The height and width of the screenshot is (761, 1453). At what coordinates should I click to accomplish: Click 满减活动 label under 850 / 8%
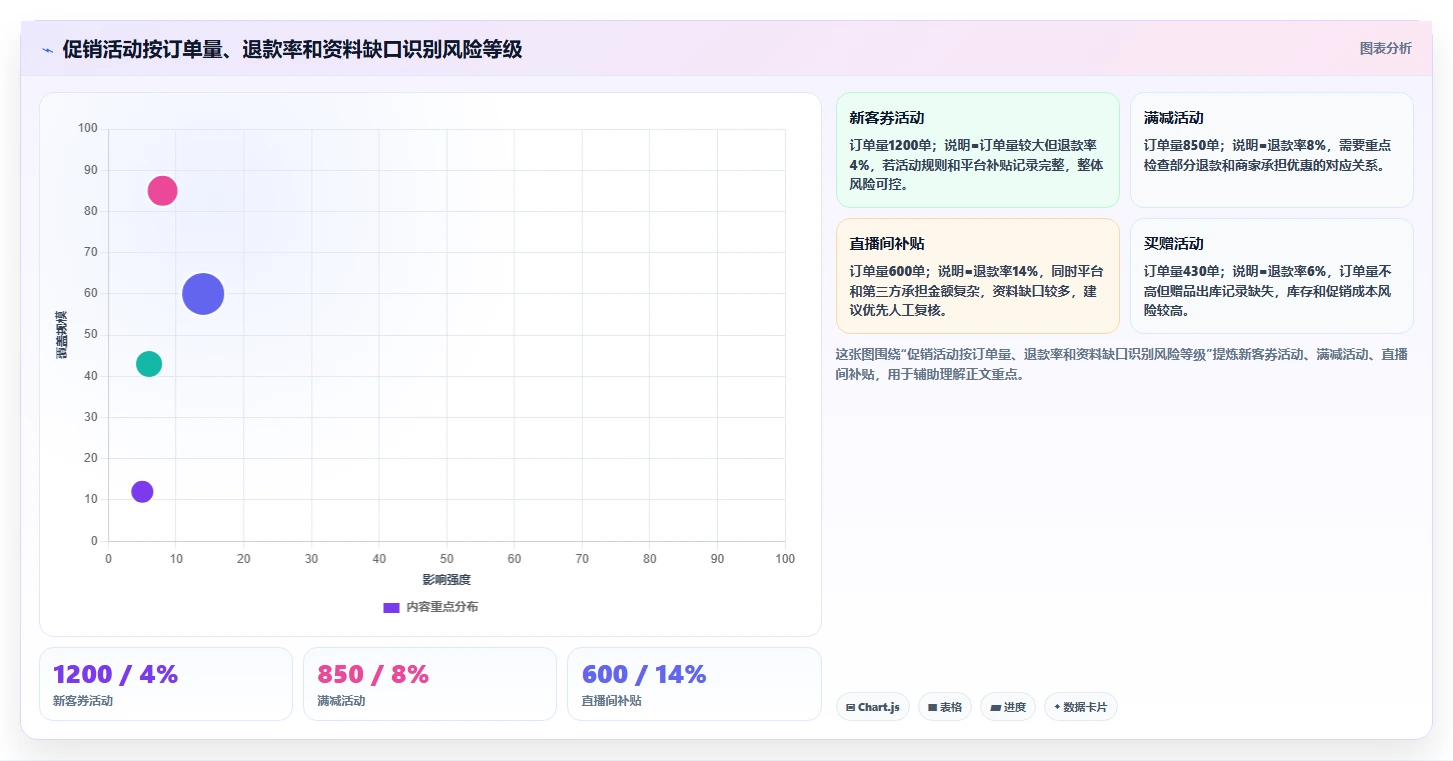(x=341, y=701)
